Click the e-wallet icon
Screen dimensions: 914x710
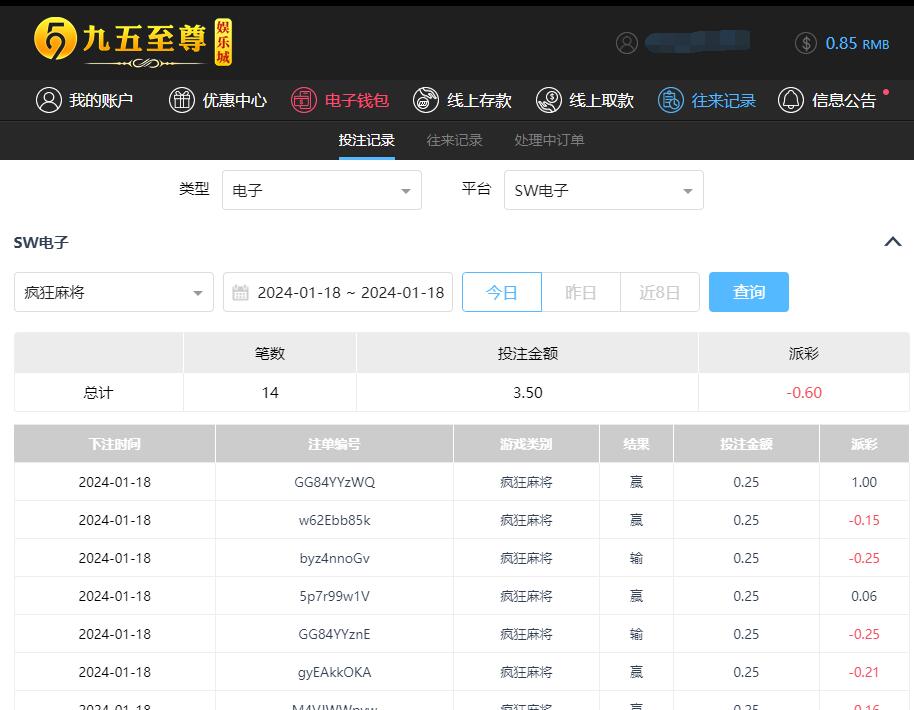click(304, 100)
